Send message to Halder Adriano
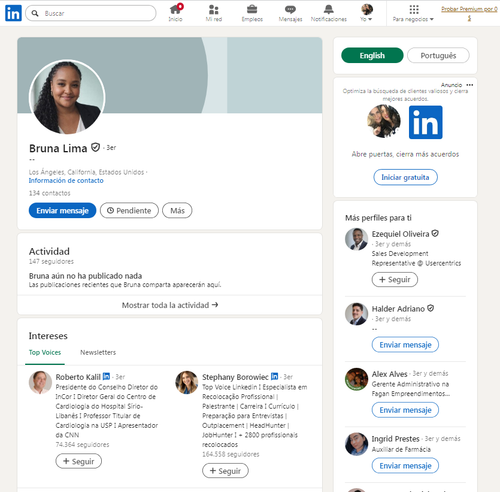500x492 pixels. pyautogui.click(x=405, y=345)
